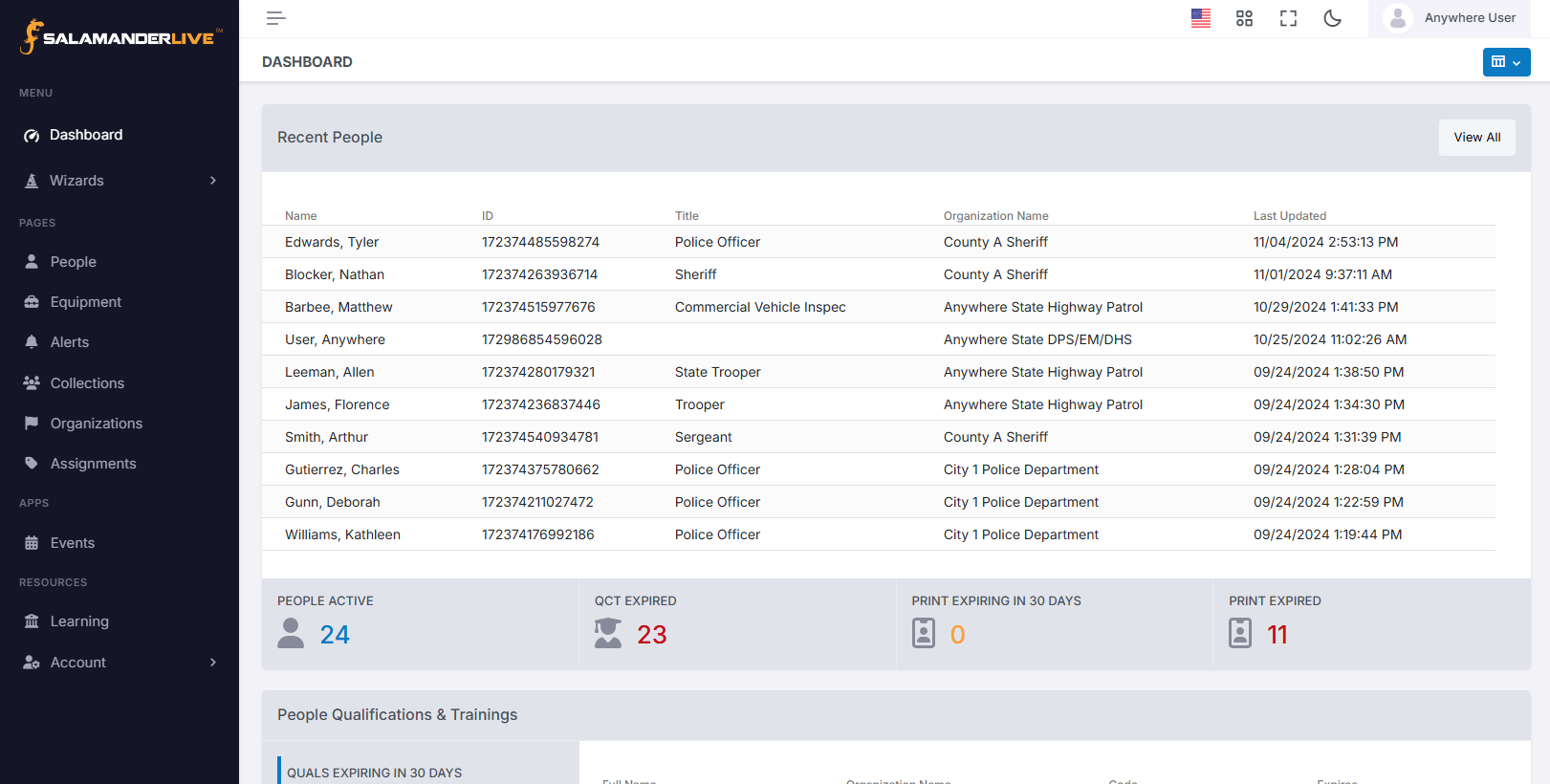Click the SalamanderLive logo
This screenshot has width=1550, height=784.
120,37
